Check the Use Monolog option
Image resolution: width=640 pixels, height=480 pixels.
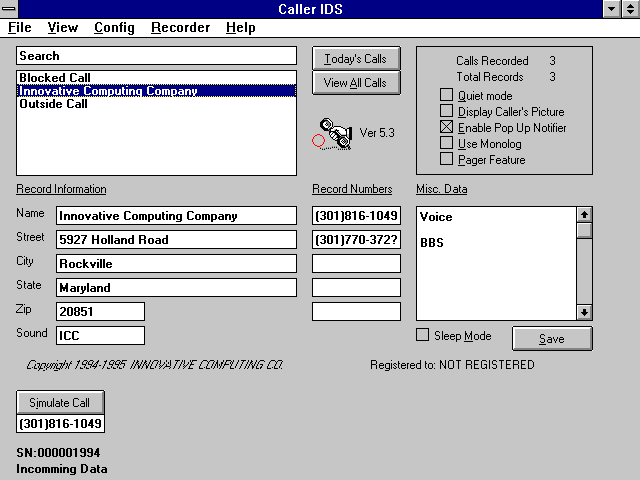pyautogui.click(x=446, y=144)
